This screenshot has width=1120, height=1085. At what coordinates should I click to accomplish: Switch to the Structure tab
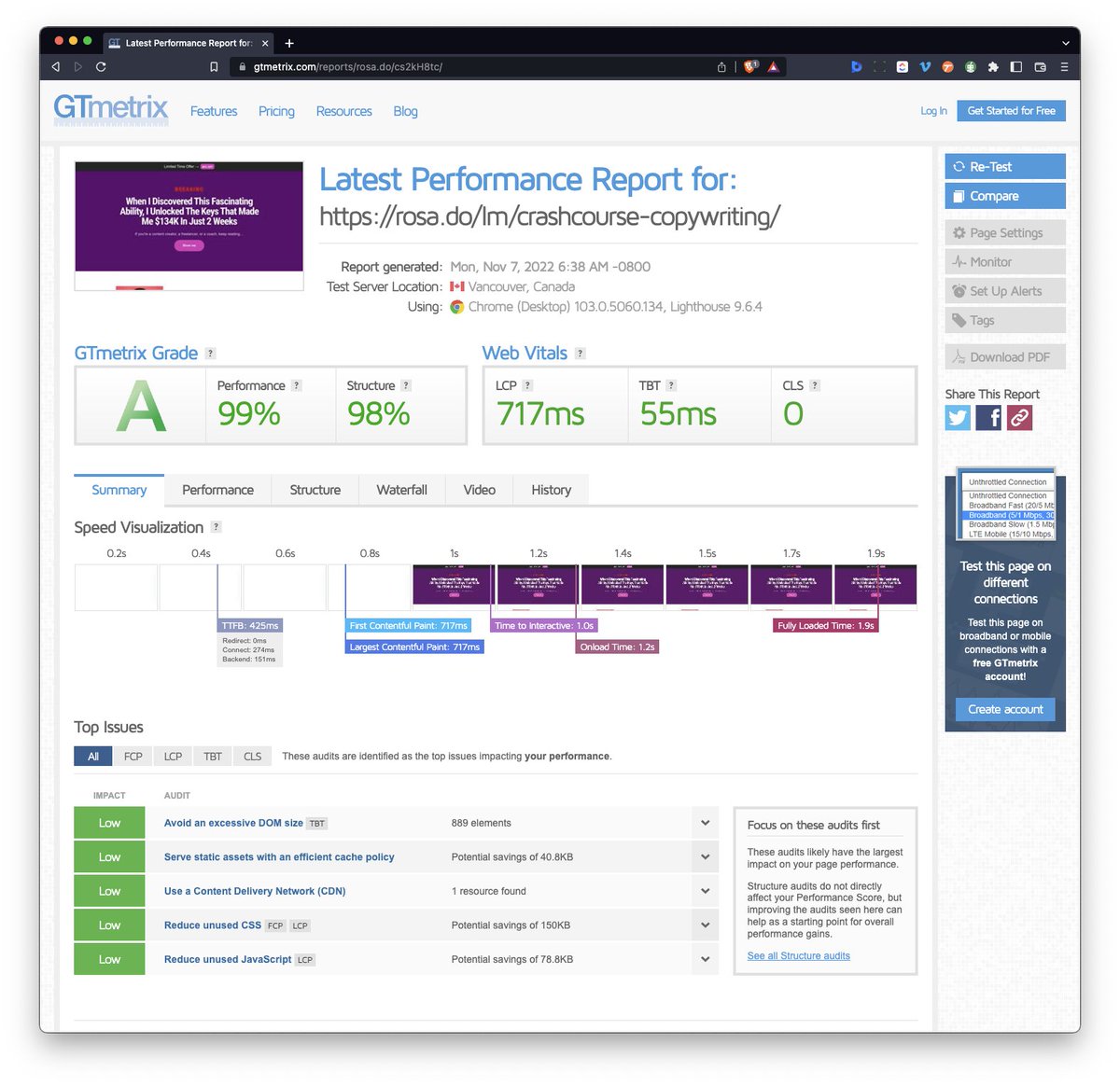coord(315,490)
